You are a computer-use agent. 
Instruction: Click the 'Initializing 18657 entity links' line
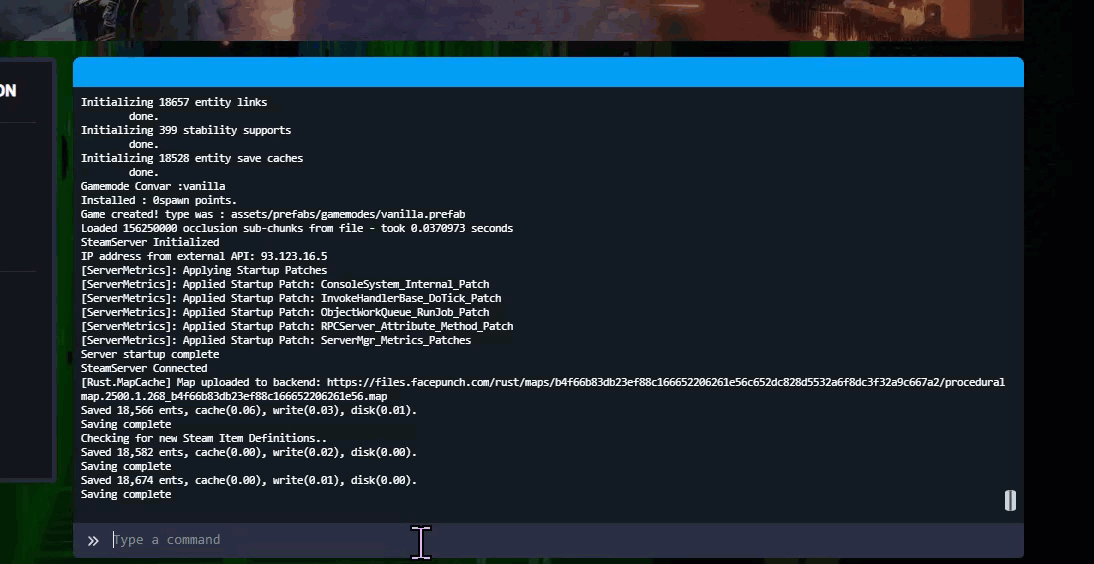(174, 102)
